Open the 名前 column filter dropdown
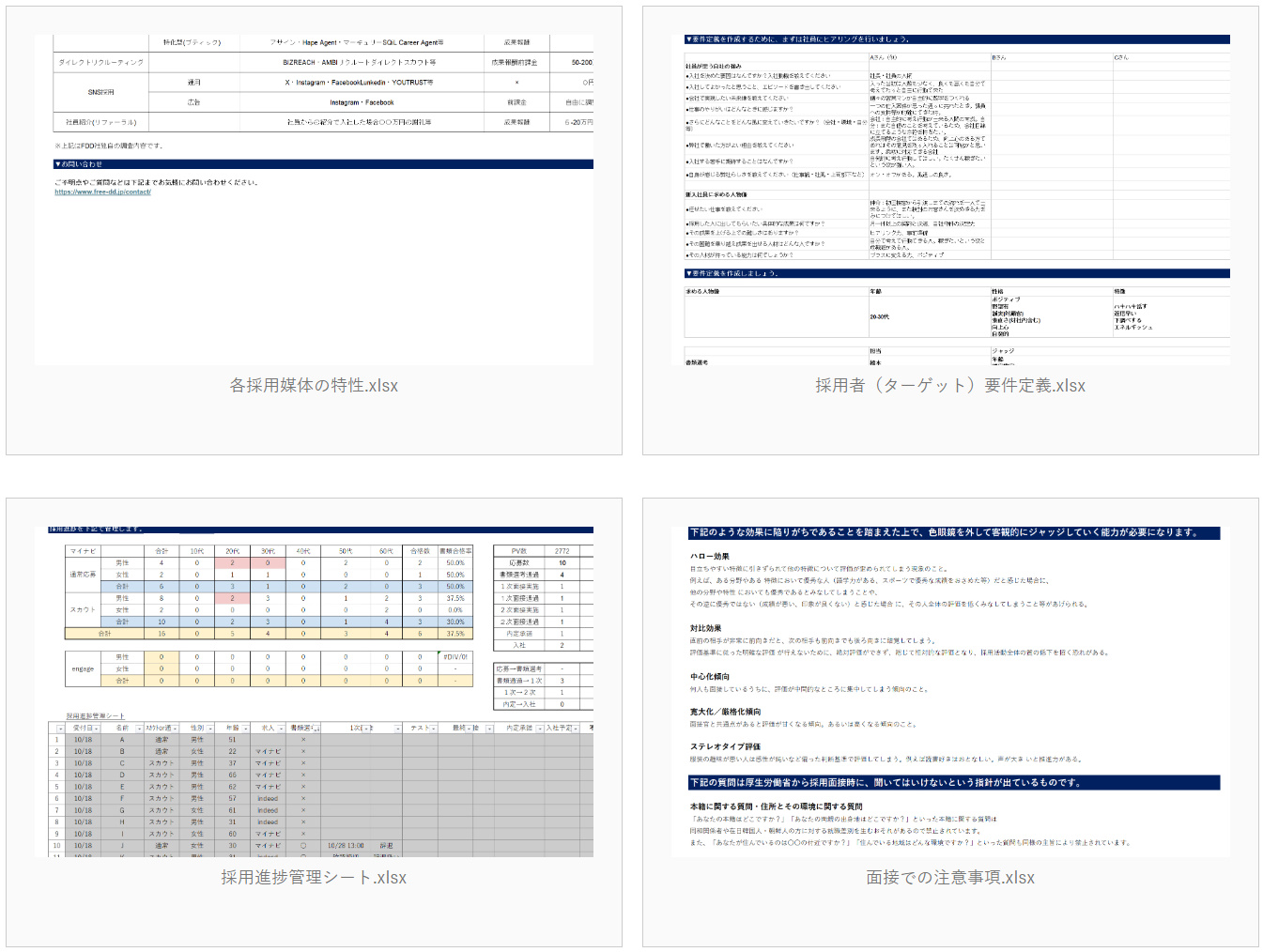This screenshot has width=1263, height=952. coord(139,729)
